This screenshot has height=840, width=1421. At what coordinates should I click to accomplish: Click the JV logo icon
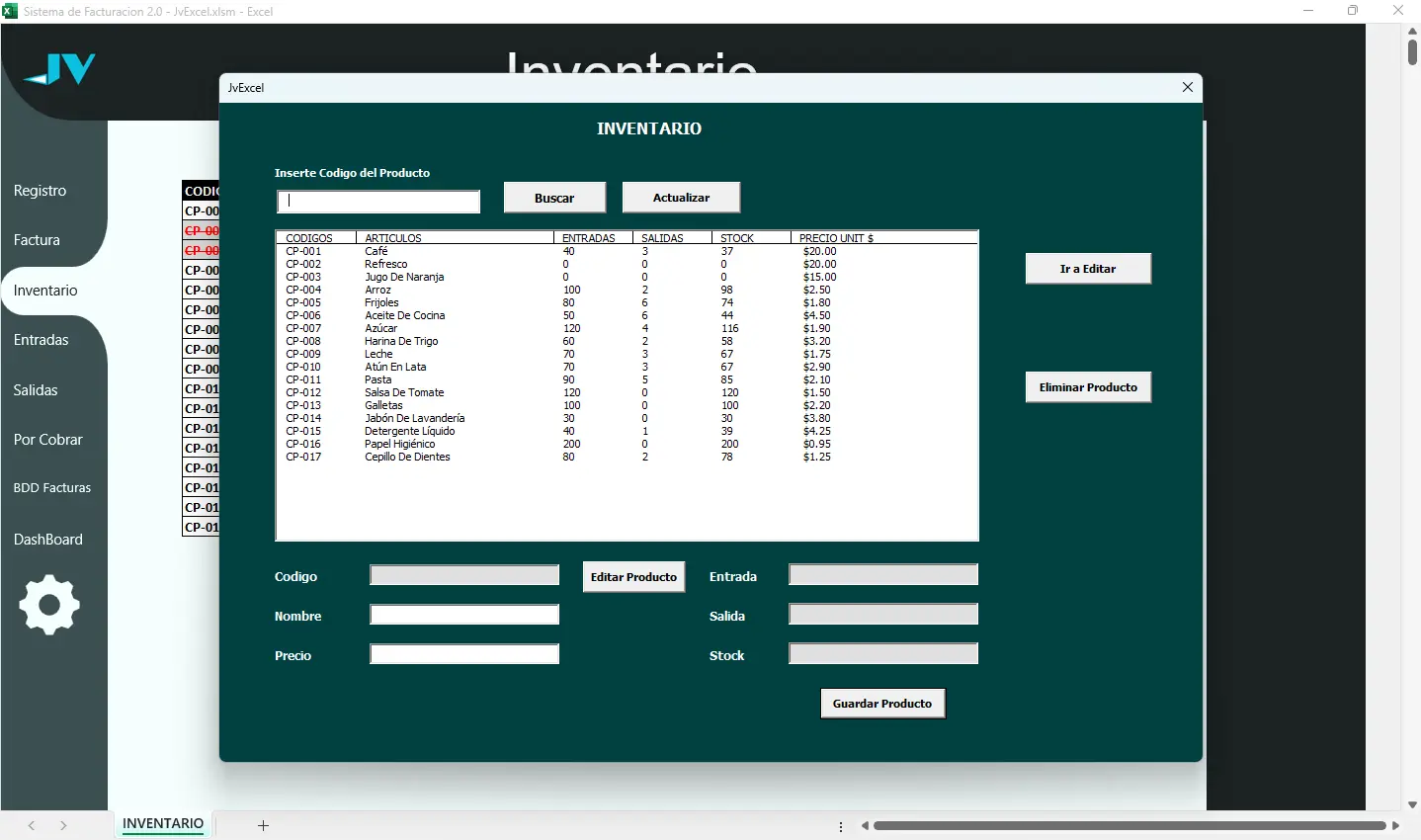click(x=60, y=69)
